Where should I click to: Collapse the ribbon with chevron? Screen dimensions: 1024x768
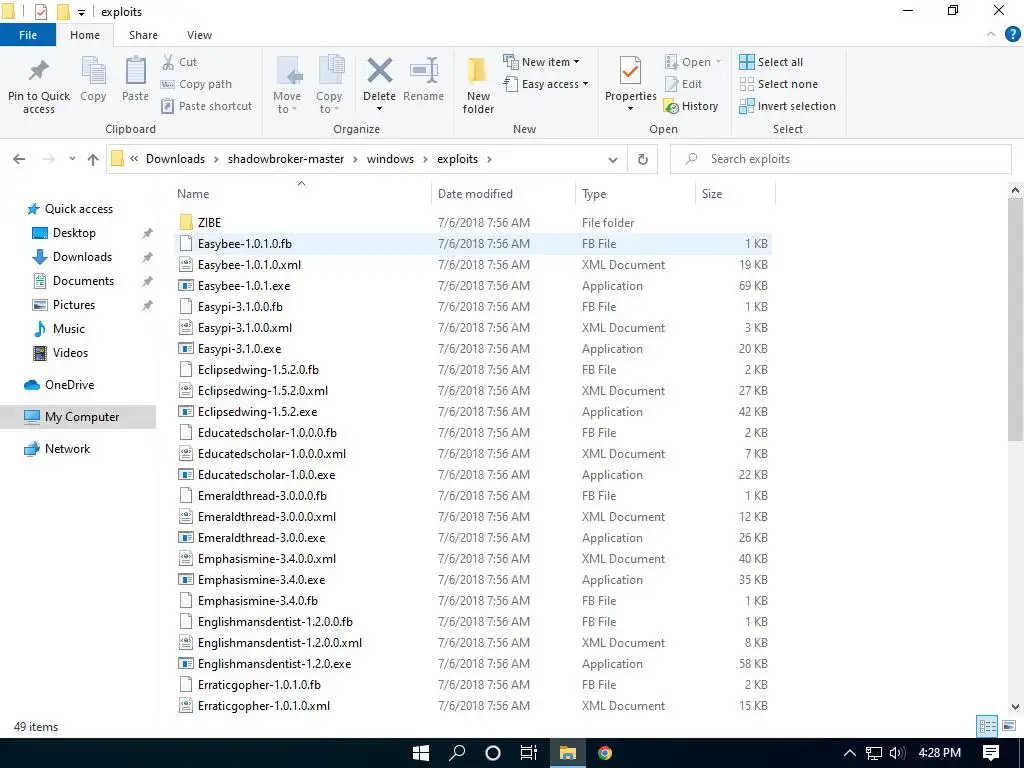click(991, 35)
